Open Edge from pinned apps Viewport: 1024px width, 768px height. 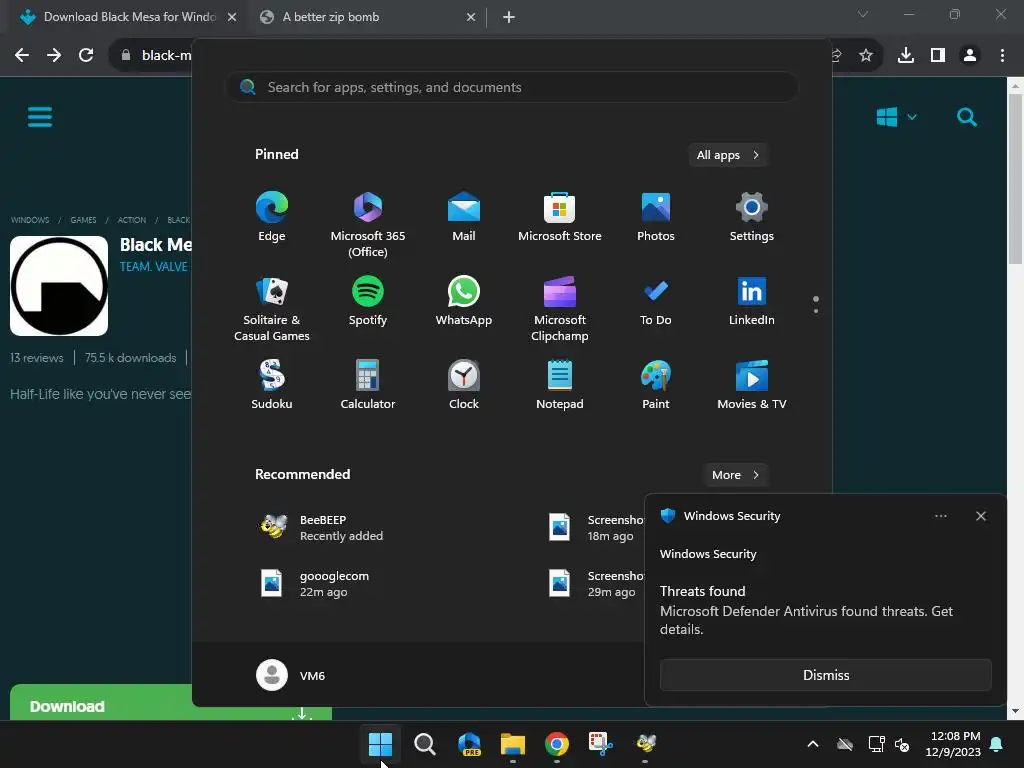tap(272, 217)
